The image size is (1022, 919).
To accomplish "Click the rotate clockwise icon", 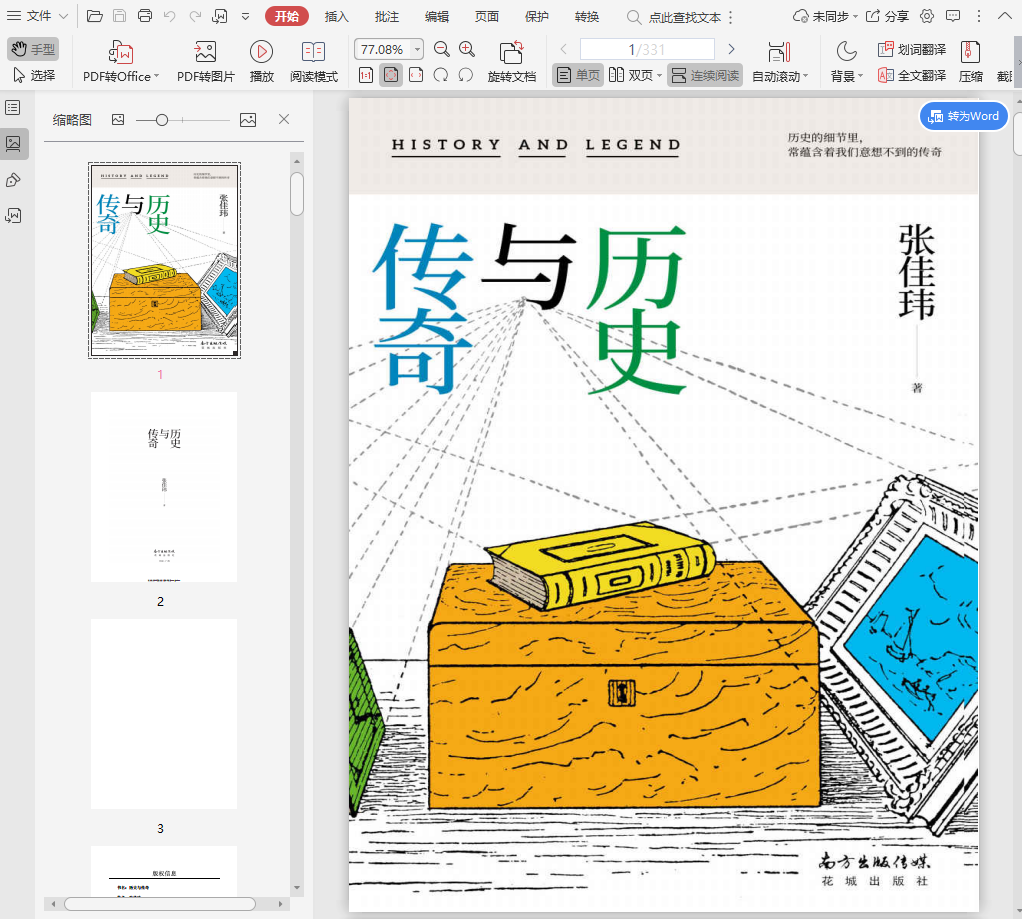I will (441, 76).
